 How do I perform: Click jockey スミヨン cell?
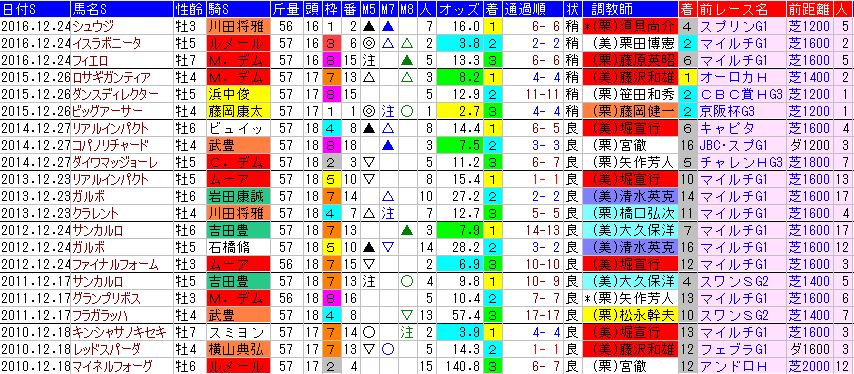[x=238, y=332]
